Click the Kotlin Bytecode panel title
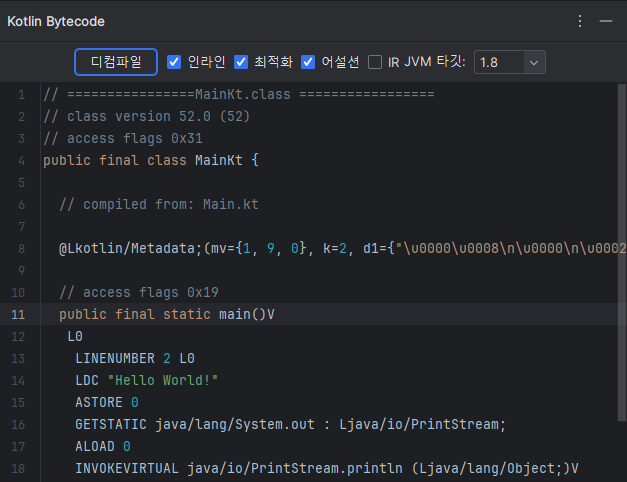The image size is (627, 482). [56, 21]
